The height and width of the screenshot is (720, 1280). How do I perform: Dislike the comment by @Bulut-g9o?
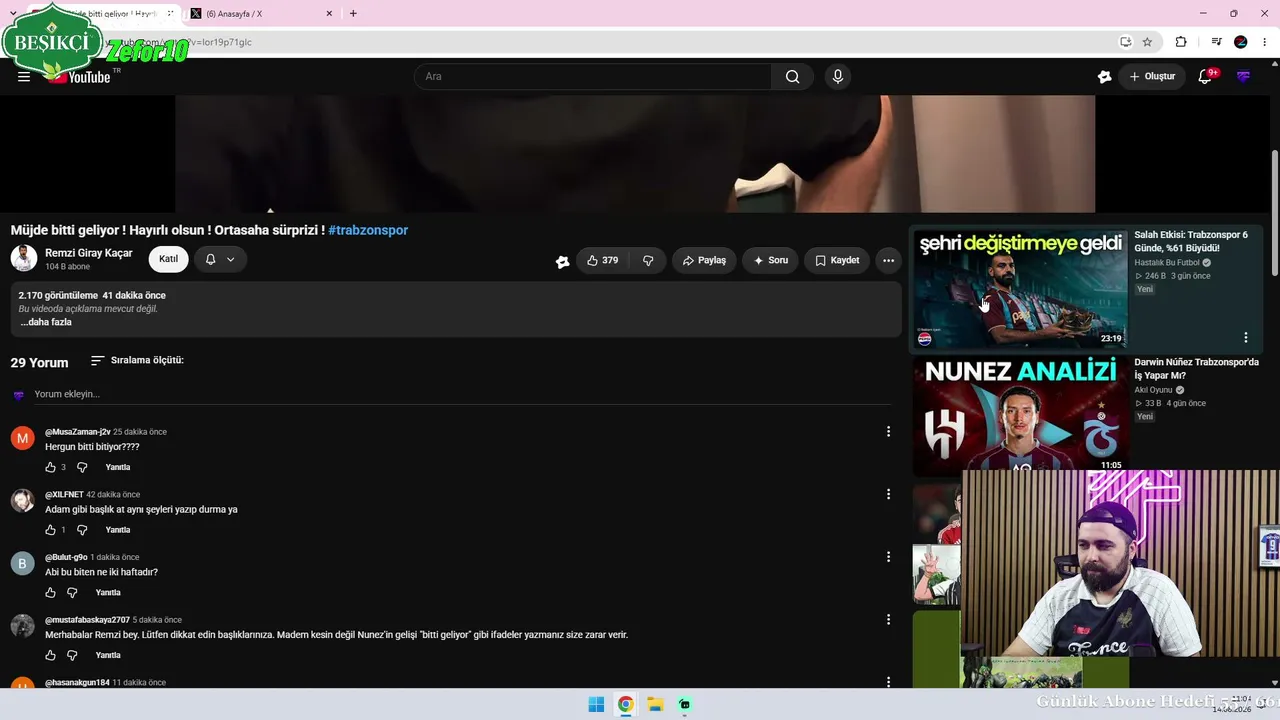(x=72, y=593)
